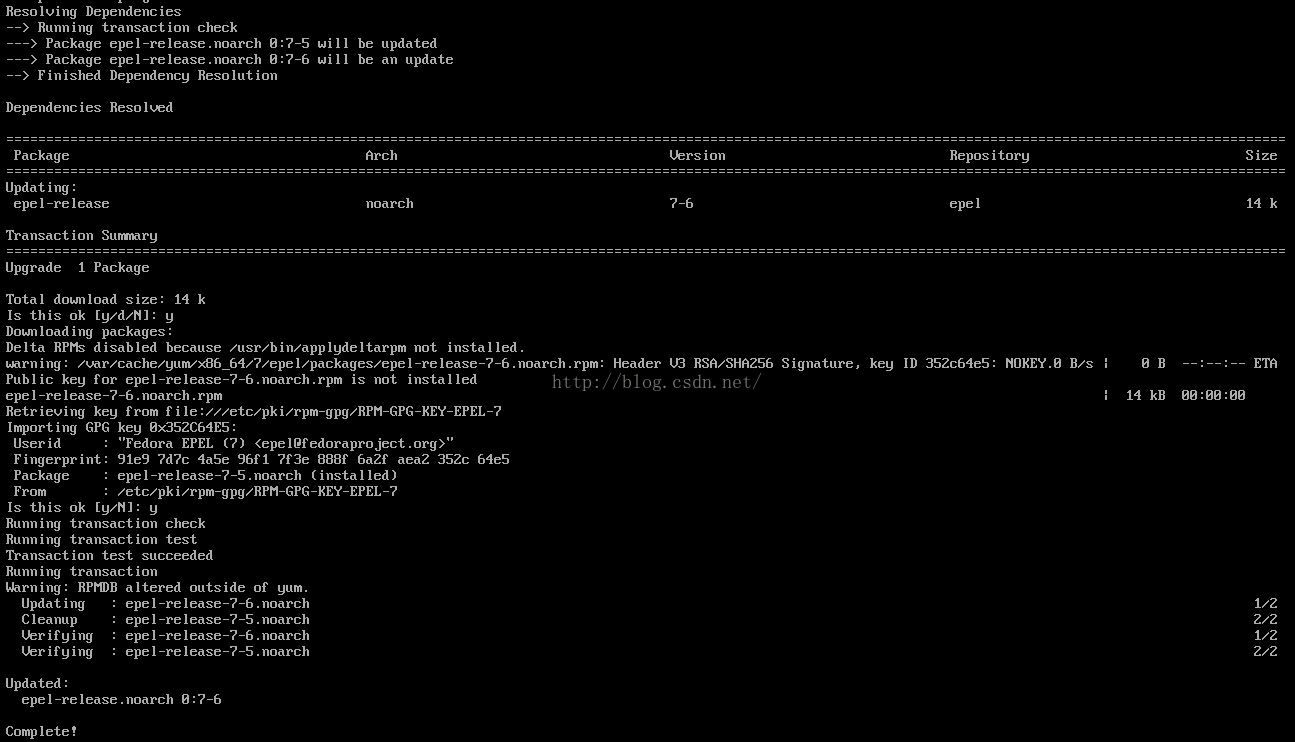The image size is (1295, 742).
Task: Click the '14 kB 00:00:00' download status
Action: click(x=1186, y=396)
